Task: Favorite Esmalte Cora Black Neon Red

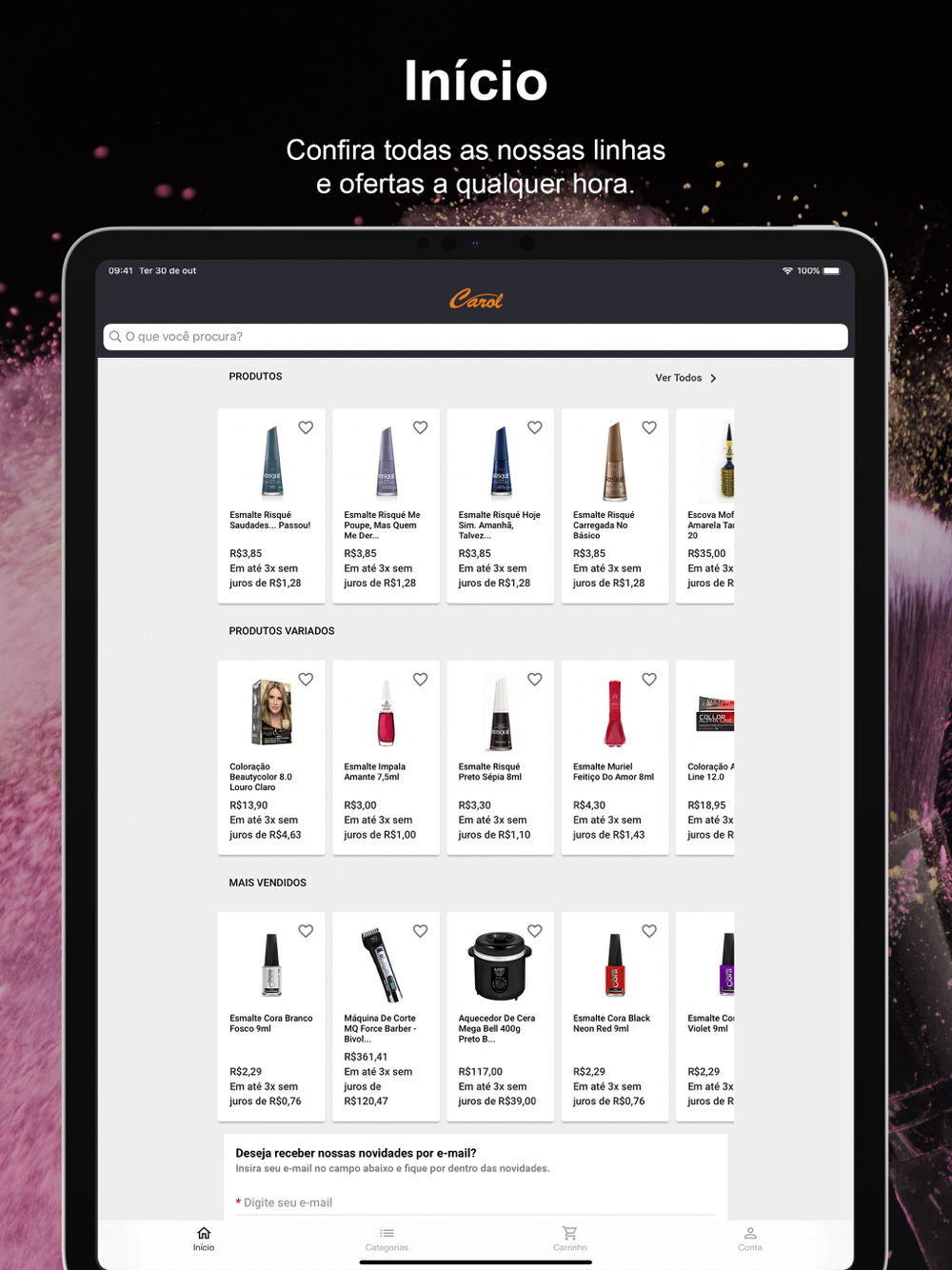Action: coord(649,931)
